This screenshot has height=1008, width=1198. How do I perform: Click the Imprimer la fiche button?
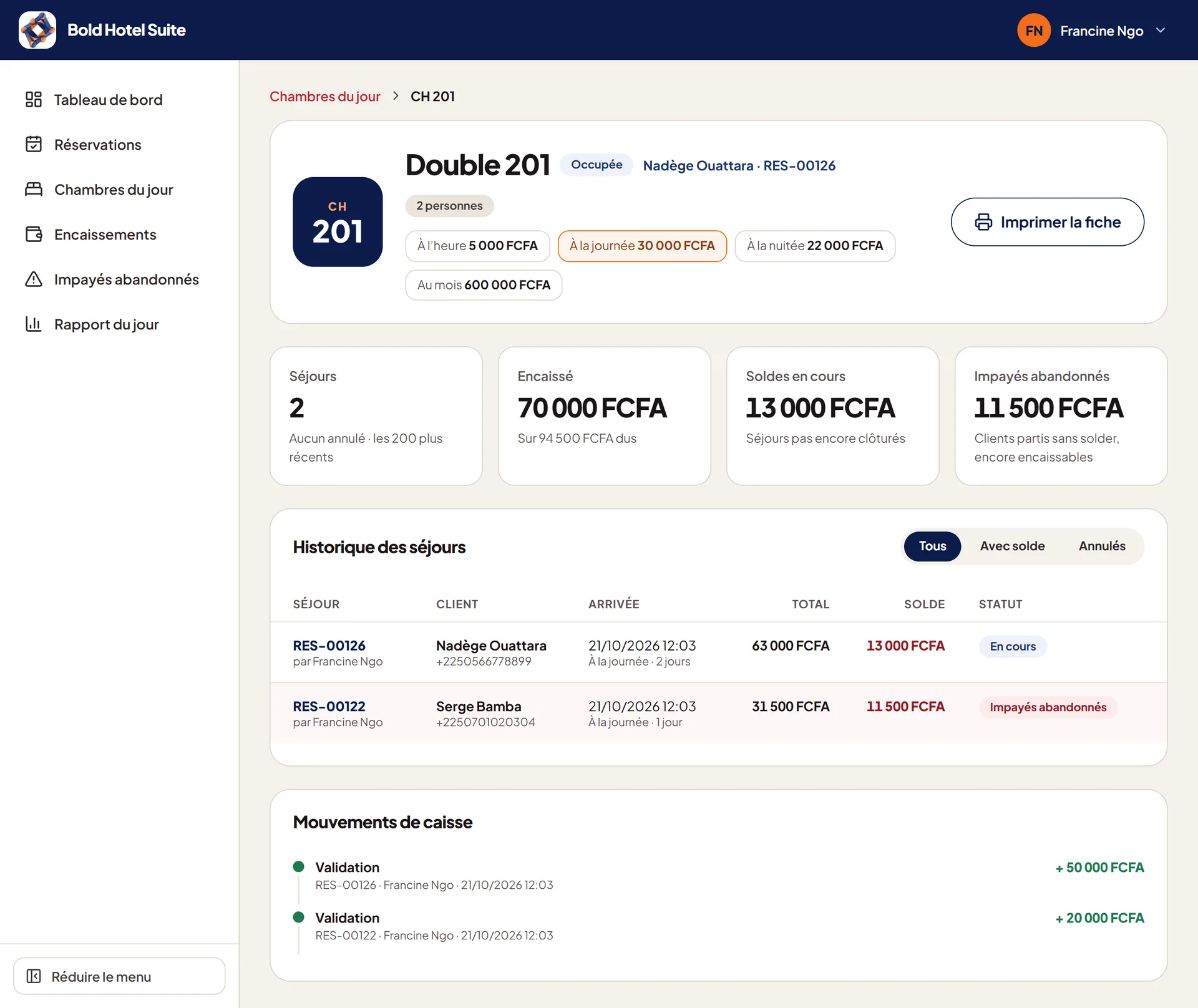(x=1047, y=222)
